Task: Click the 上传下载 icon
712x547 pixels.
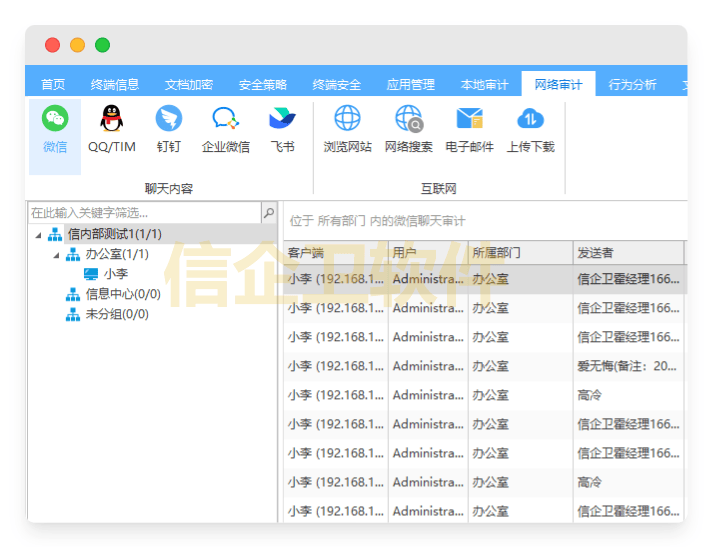Action: (530, 130)
